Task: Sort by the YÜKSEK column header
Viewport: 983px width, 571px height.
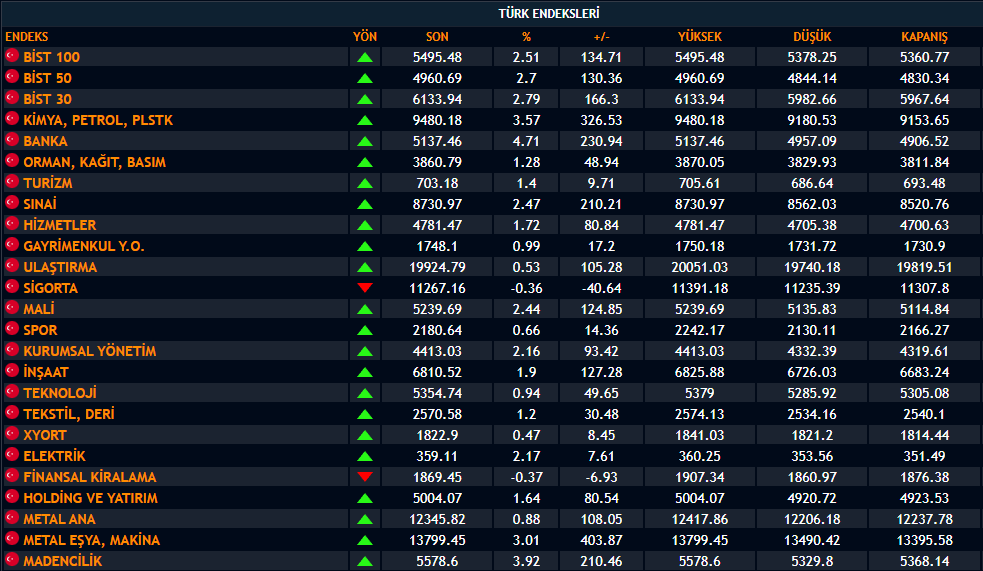Action: tap(700, 36)
